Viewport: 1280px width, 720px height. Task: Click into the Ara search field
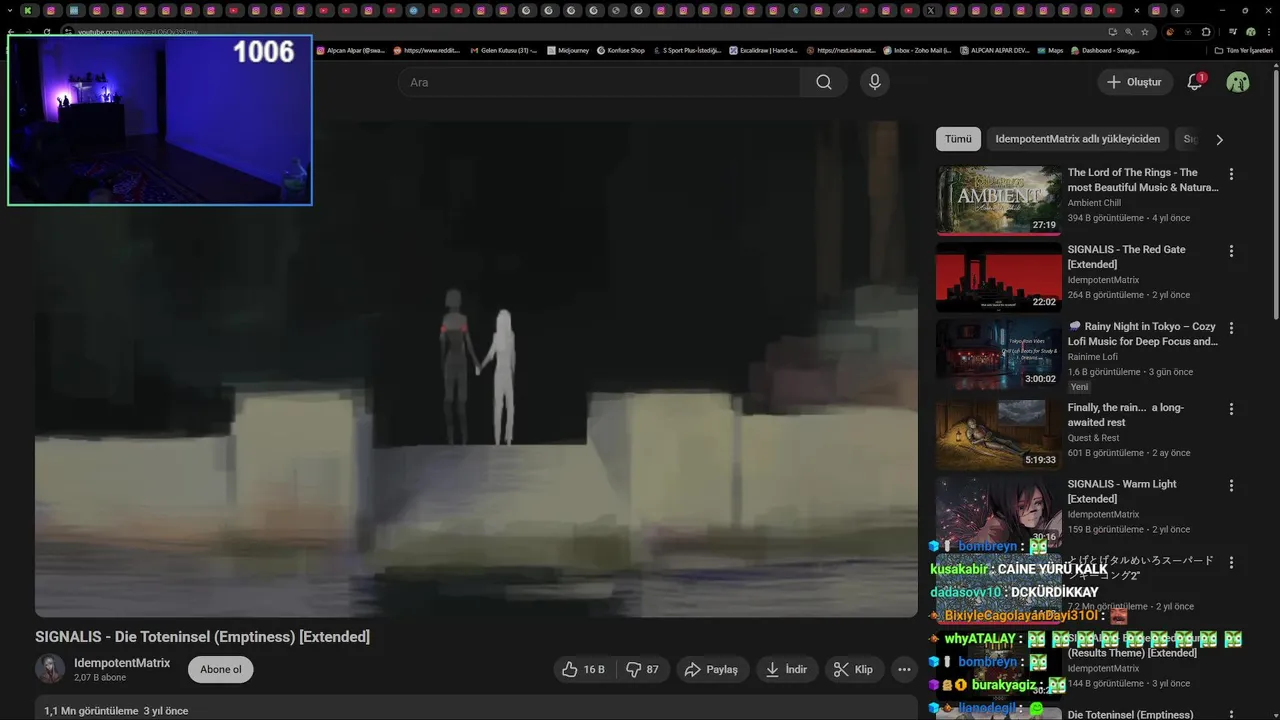click(599, 82)
